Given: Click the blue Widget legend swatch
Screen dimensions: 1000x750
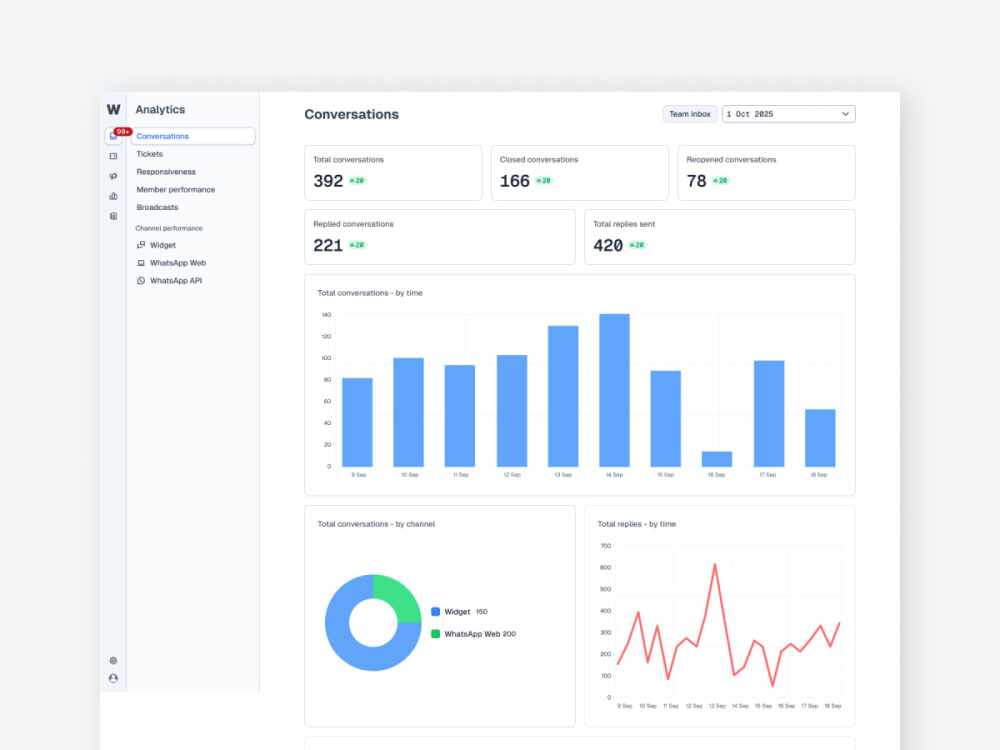Looking at the screenshot, I should [436, 612].
